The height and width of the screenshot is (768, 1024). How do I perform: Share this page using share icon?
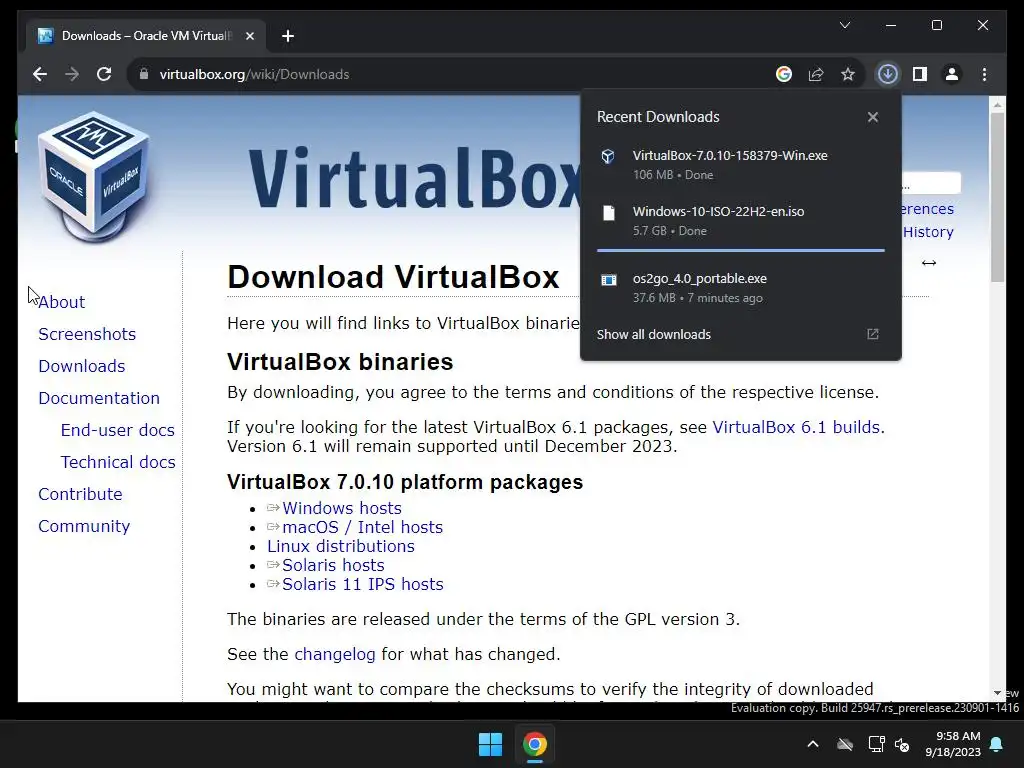(816, 74)
